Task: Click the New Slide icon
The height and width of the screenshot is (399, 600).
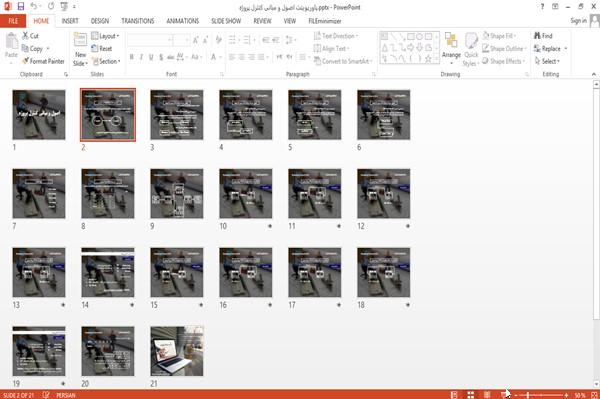Action: (80, 40)
